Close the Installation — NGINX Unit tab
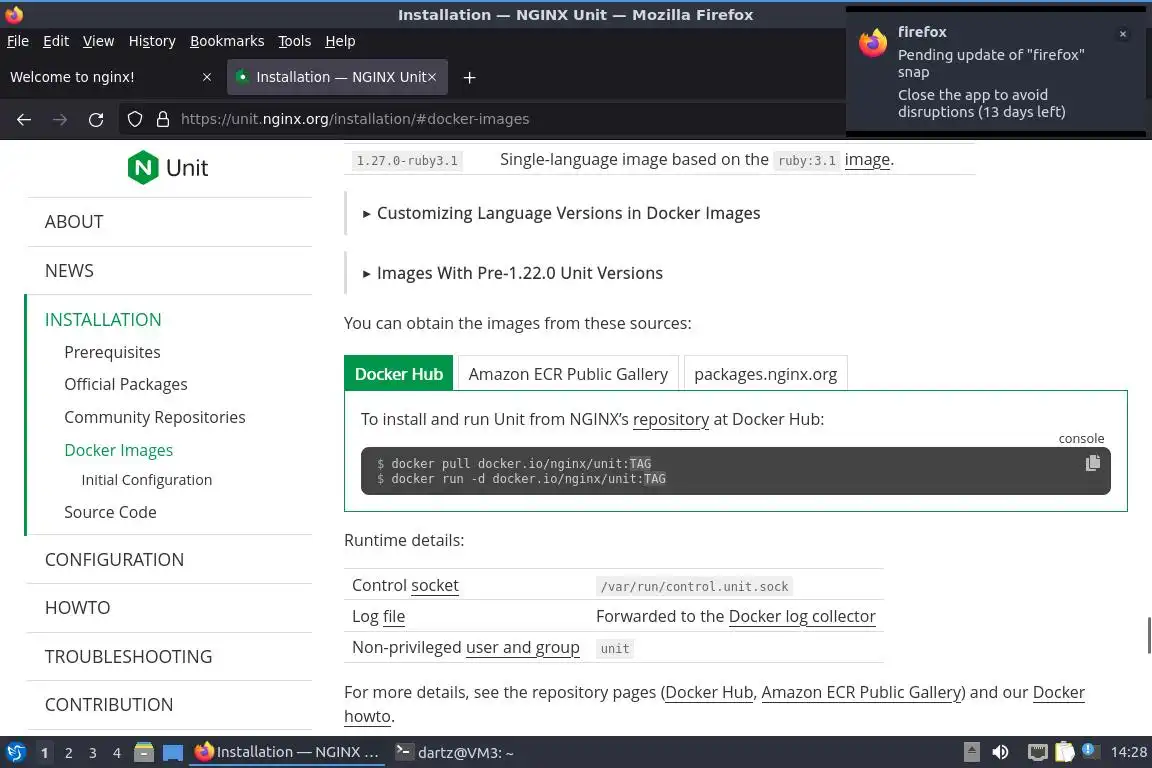Screen dimensions: 1152x768 432,77
